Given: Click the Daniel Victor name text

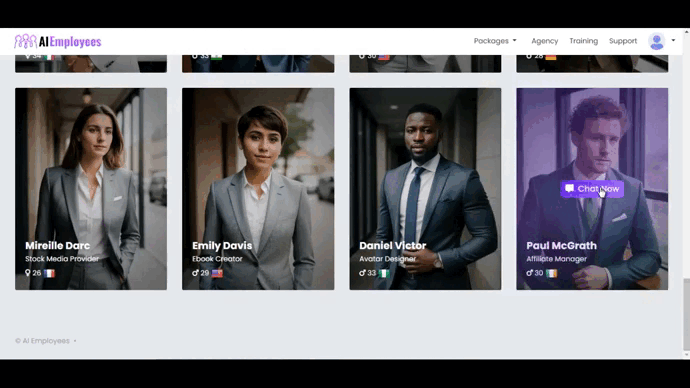Looking at the screenshot, I should (x=393, y=245).
